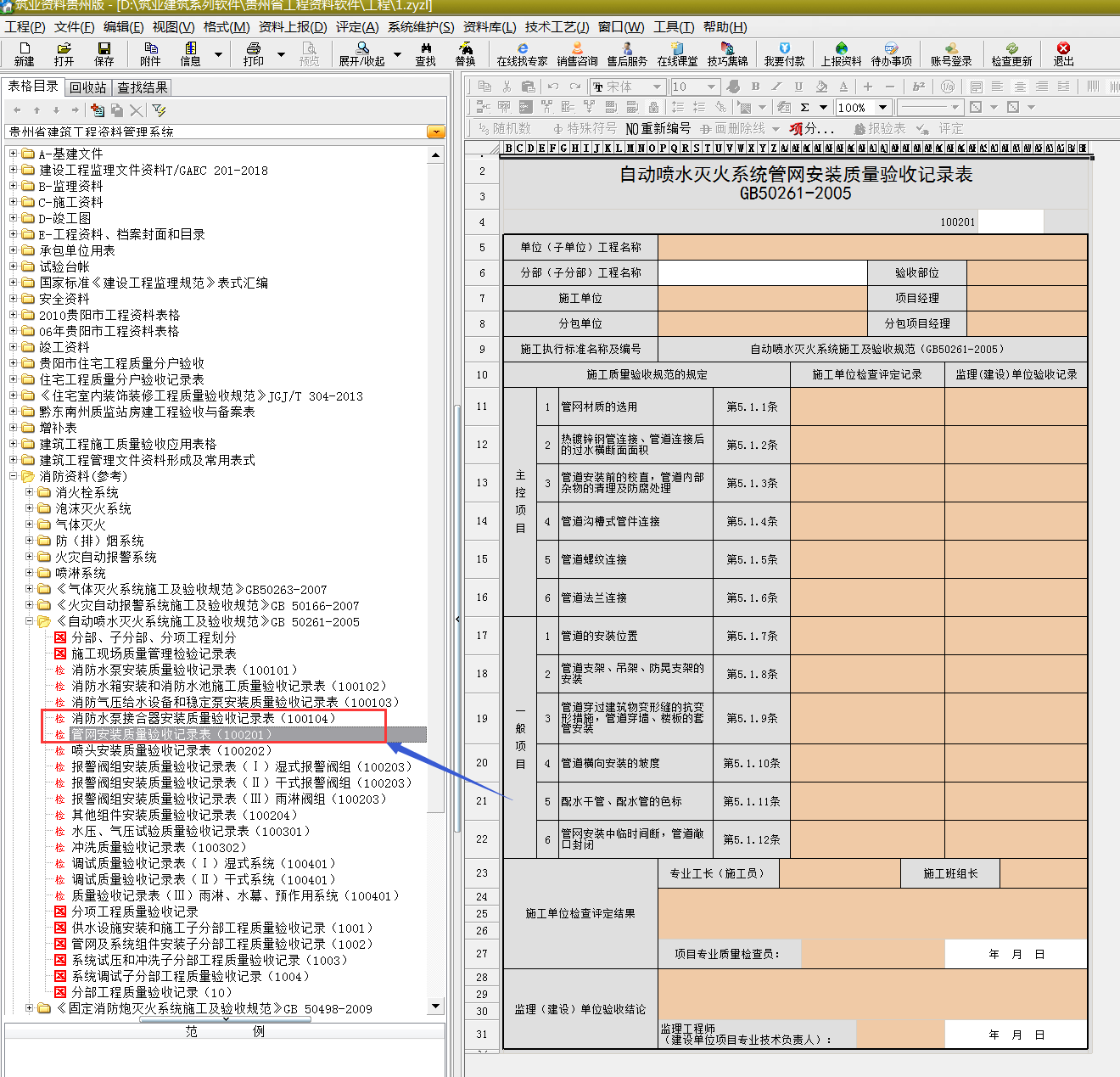Click the 信息 info toolbar icon
The image size is (1120, 1077).
190,53
